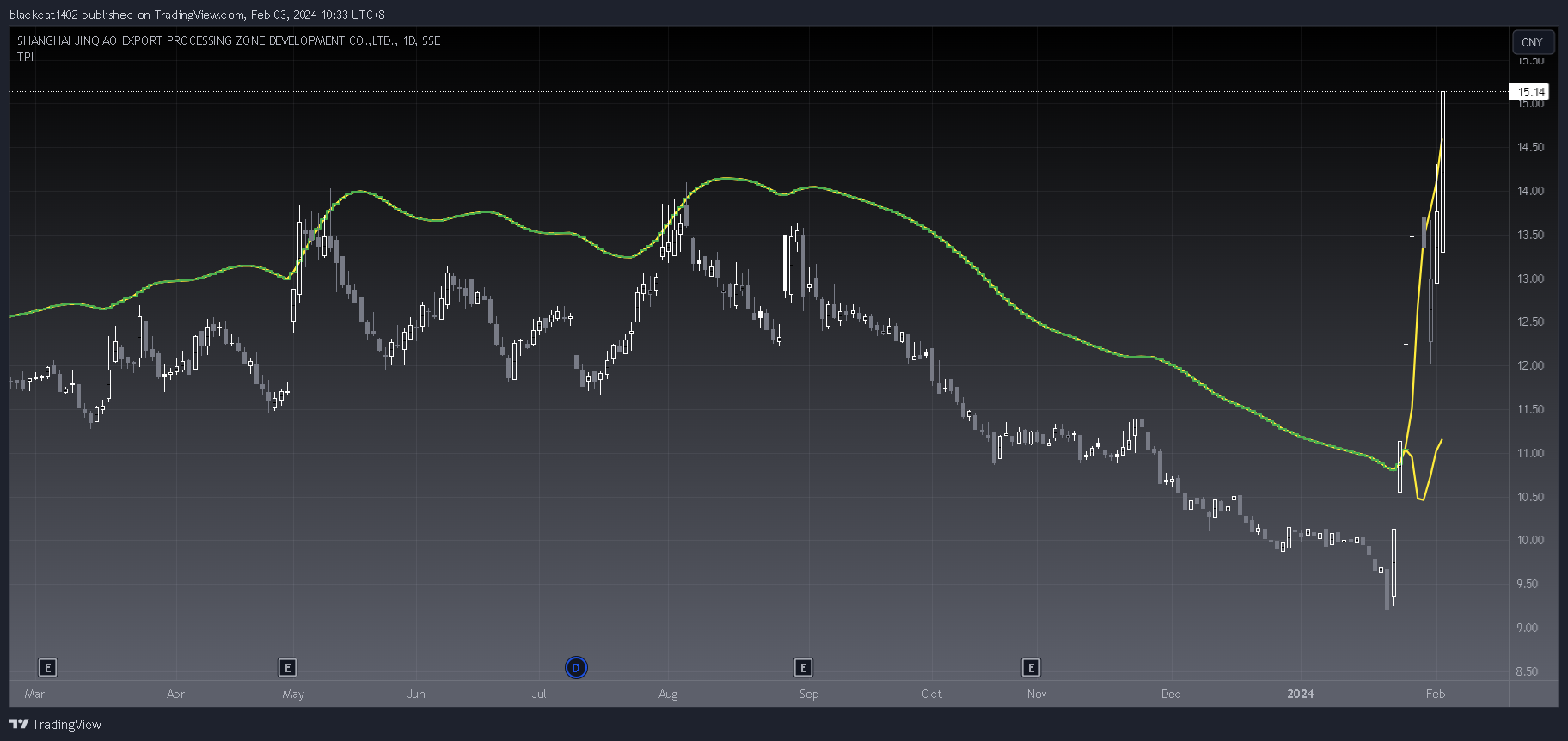
Task: Click the Jun label on time axis
Action: pyautogui.click(x=416, y=694)
